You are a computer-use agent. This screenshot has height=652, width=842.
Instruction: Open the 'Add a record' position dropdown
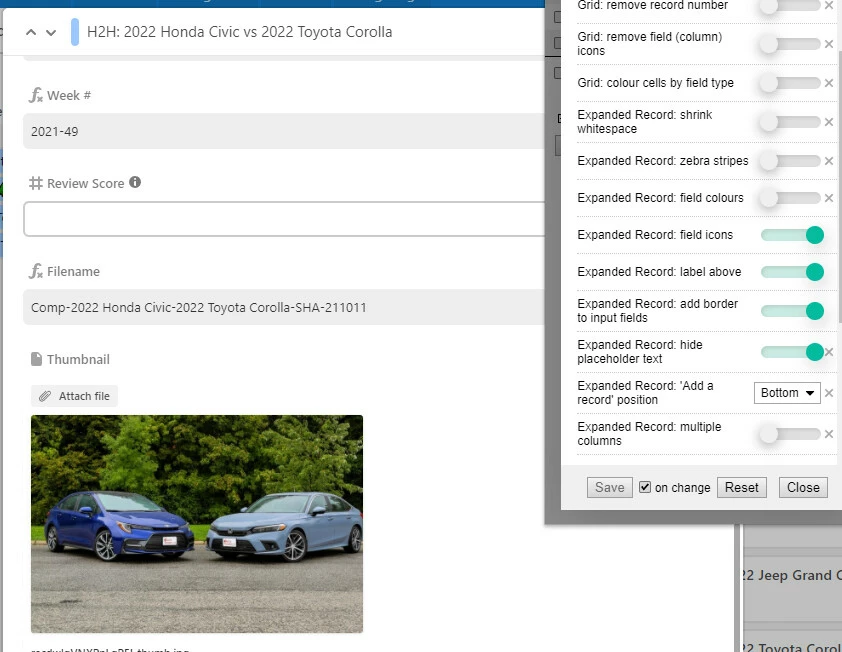[787, 393]
